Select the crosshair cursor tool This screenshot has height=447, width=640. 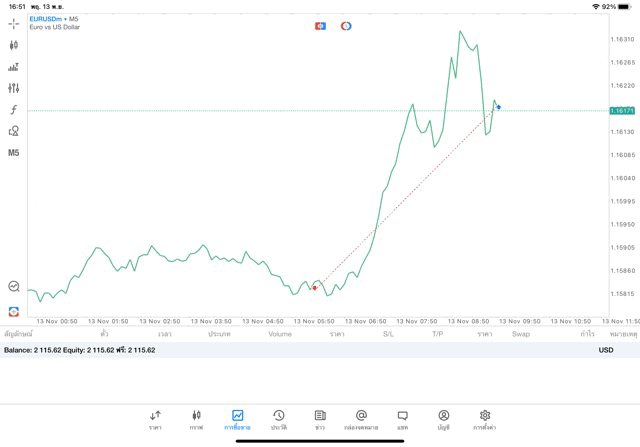13,23
